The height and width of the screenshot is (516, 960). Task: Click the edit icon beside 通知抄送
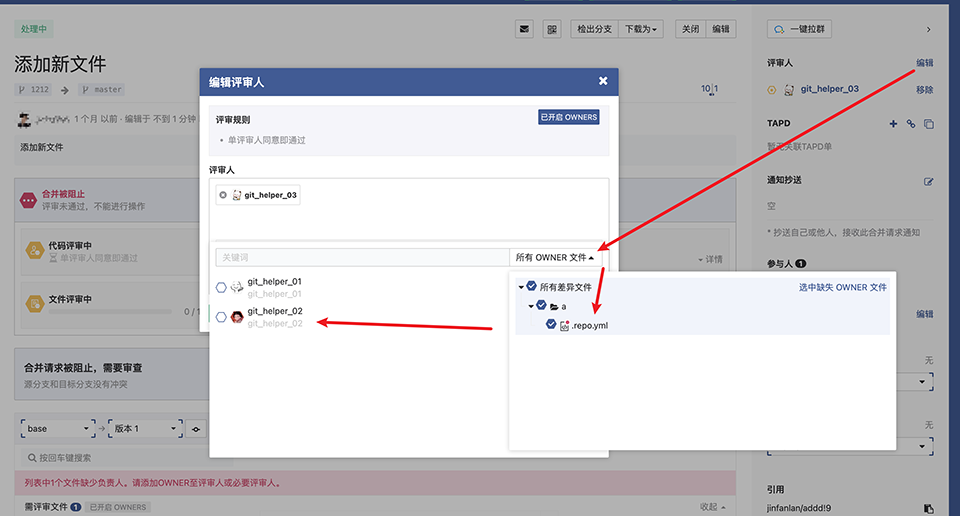click(929, 181)
